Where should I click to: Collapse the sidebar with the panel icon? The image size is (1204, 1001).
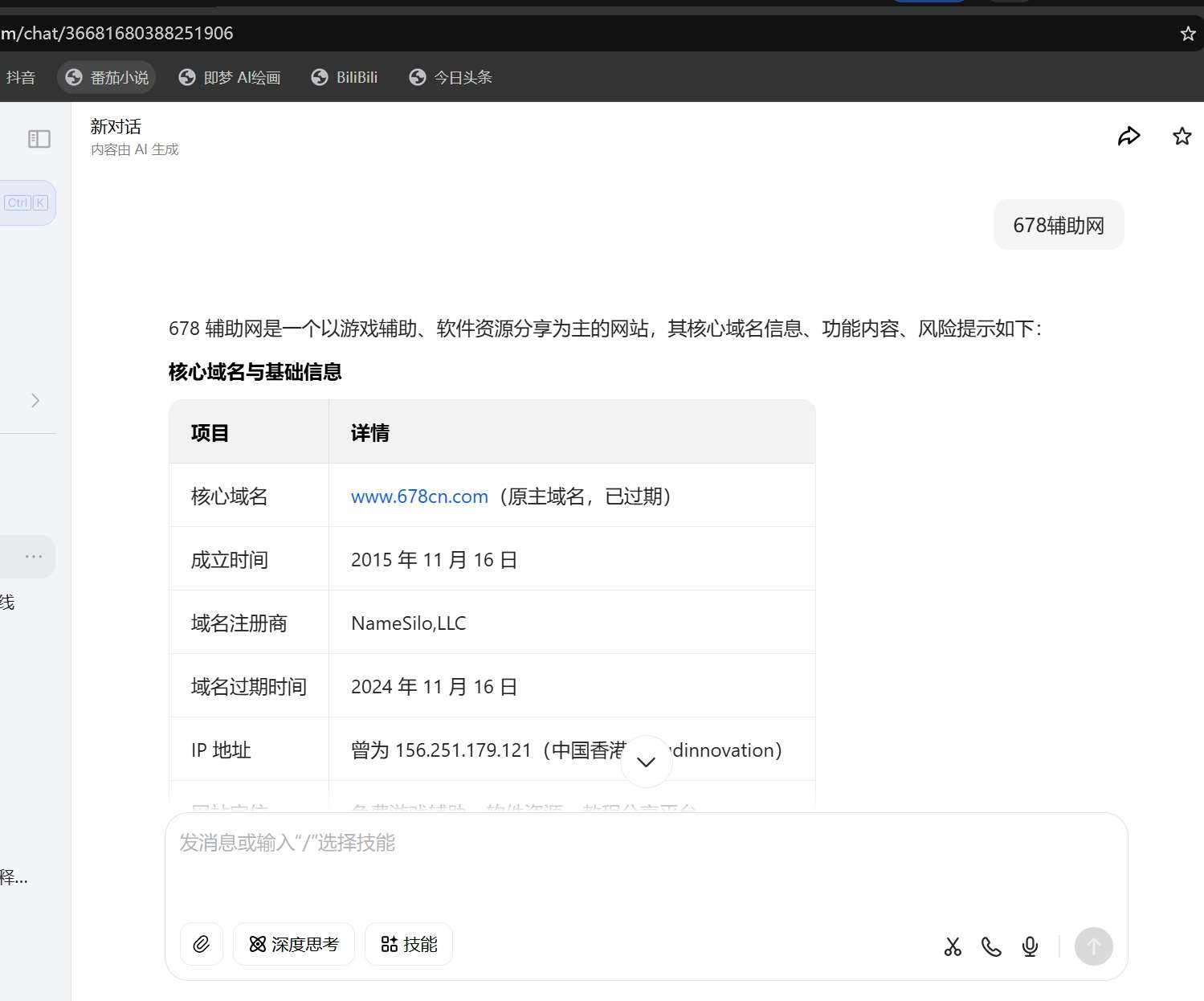pyautogui.click(x=39, y=138)
